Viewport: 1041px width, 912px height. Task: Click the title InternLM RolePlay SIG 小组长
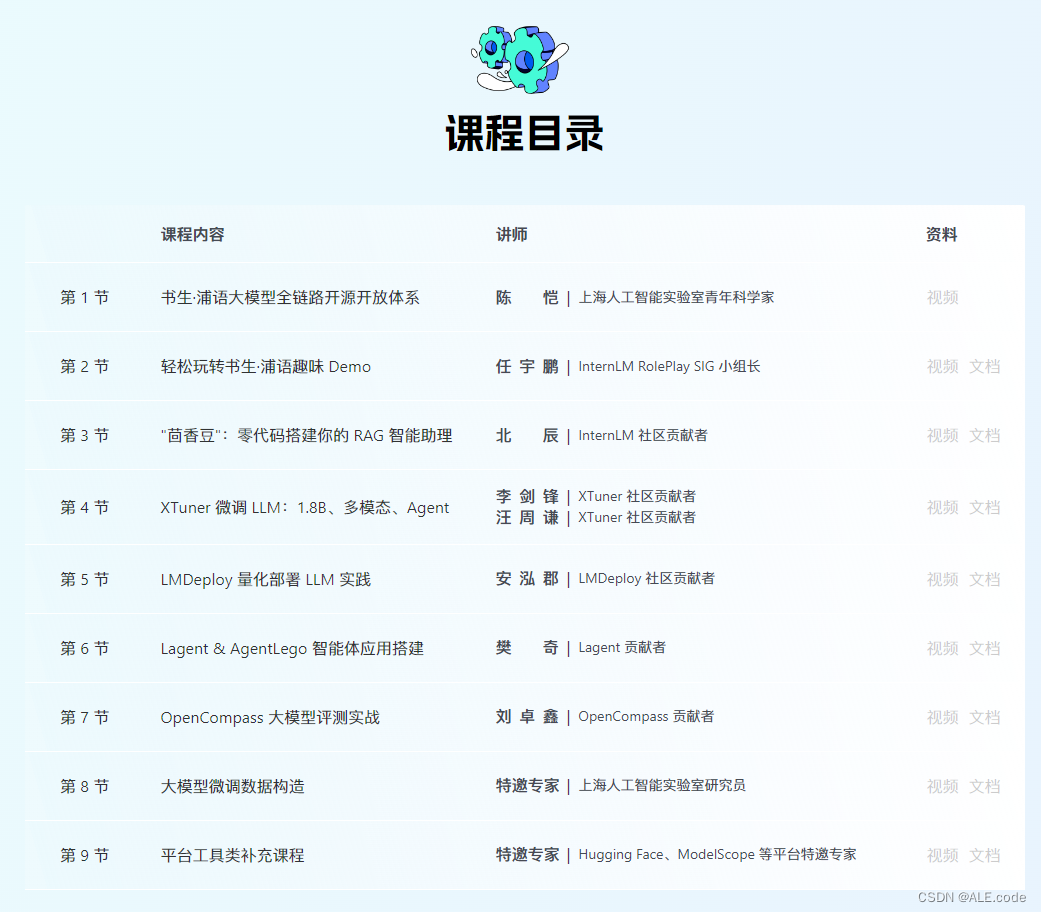(x=669, y=366)
